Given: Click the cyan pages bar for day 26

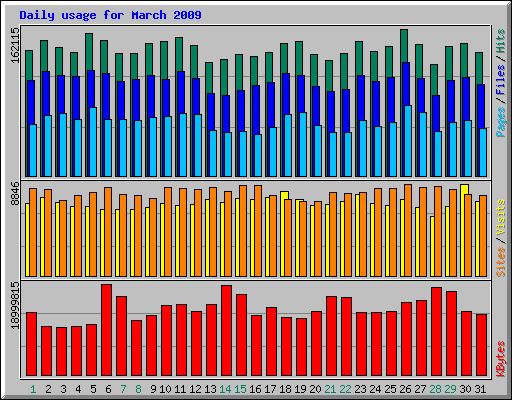Looking at the screenshot, I should pyautogui.click(x=408, y=141).
